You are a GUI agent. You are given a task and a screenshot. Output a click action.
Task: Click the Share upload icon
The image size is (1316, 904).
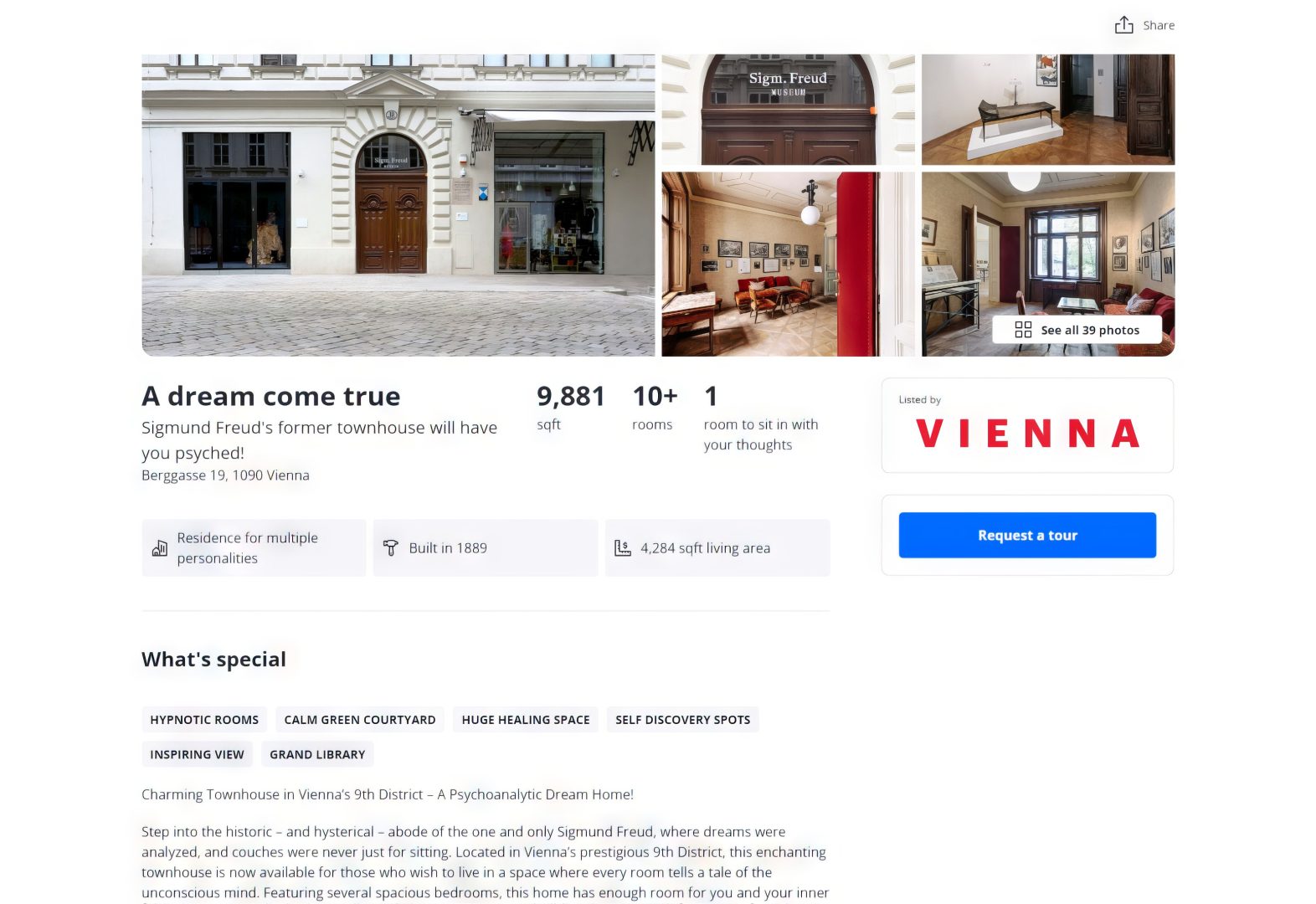[1123, 25]
